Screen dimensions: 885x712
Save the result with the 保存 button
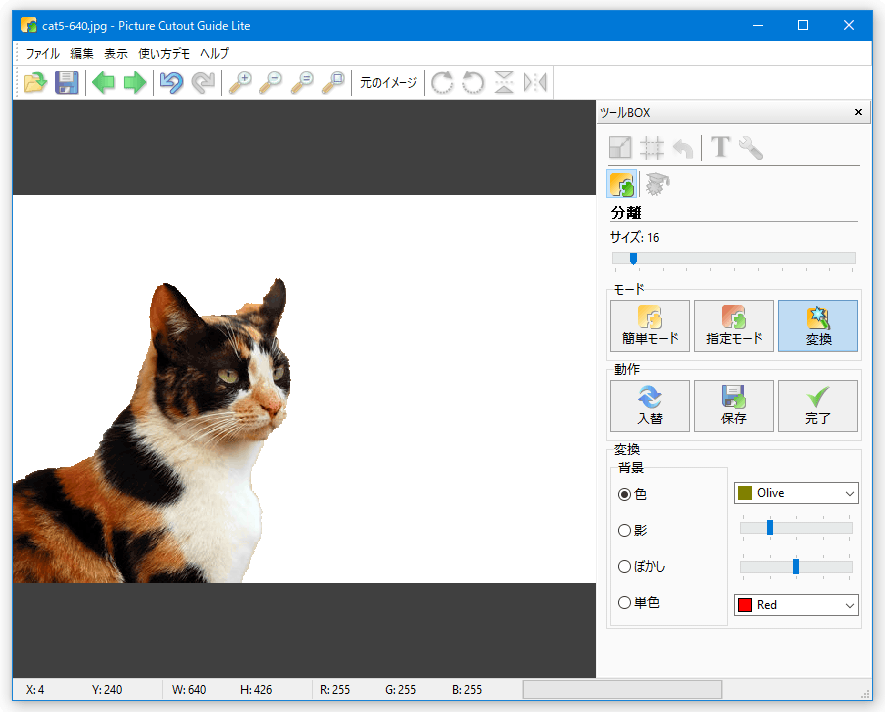pyautogui.click(x=734, y=406)
